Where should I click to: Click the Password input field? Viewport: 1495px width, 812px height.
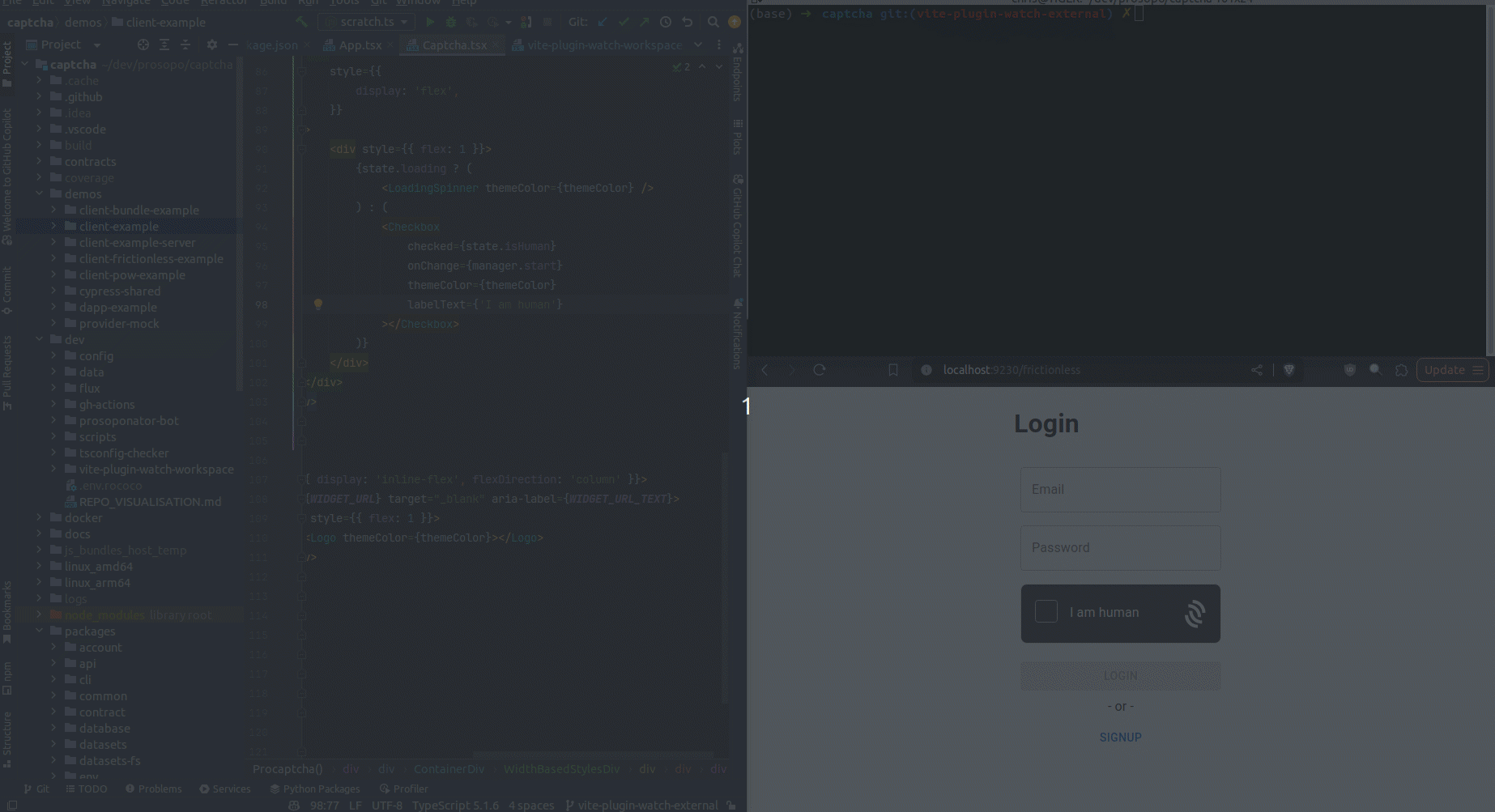[x=1120, y=548]
